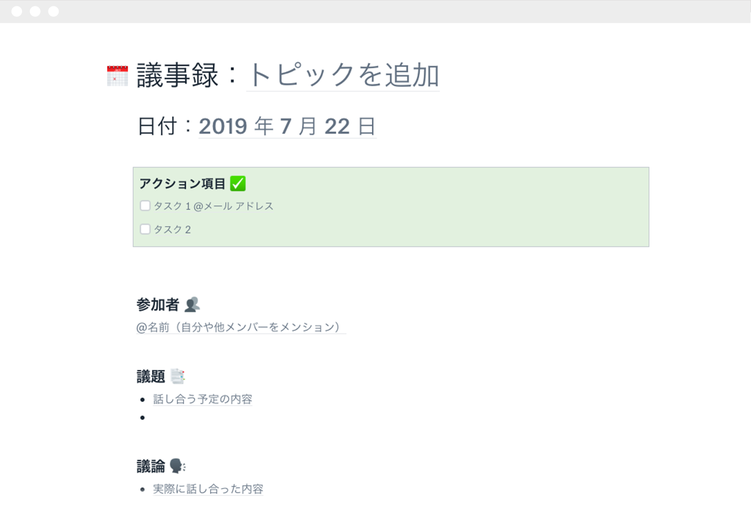751x526 pixels.
Task: Click the green checkmark emoji in アクション項目
Action: tap(238, 184)
